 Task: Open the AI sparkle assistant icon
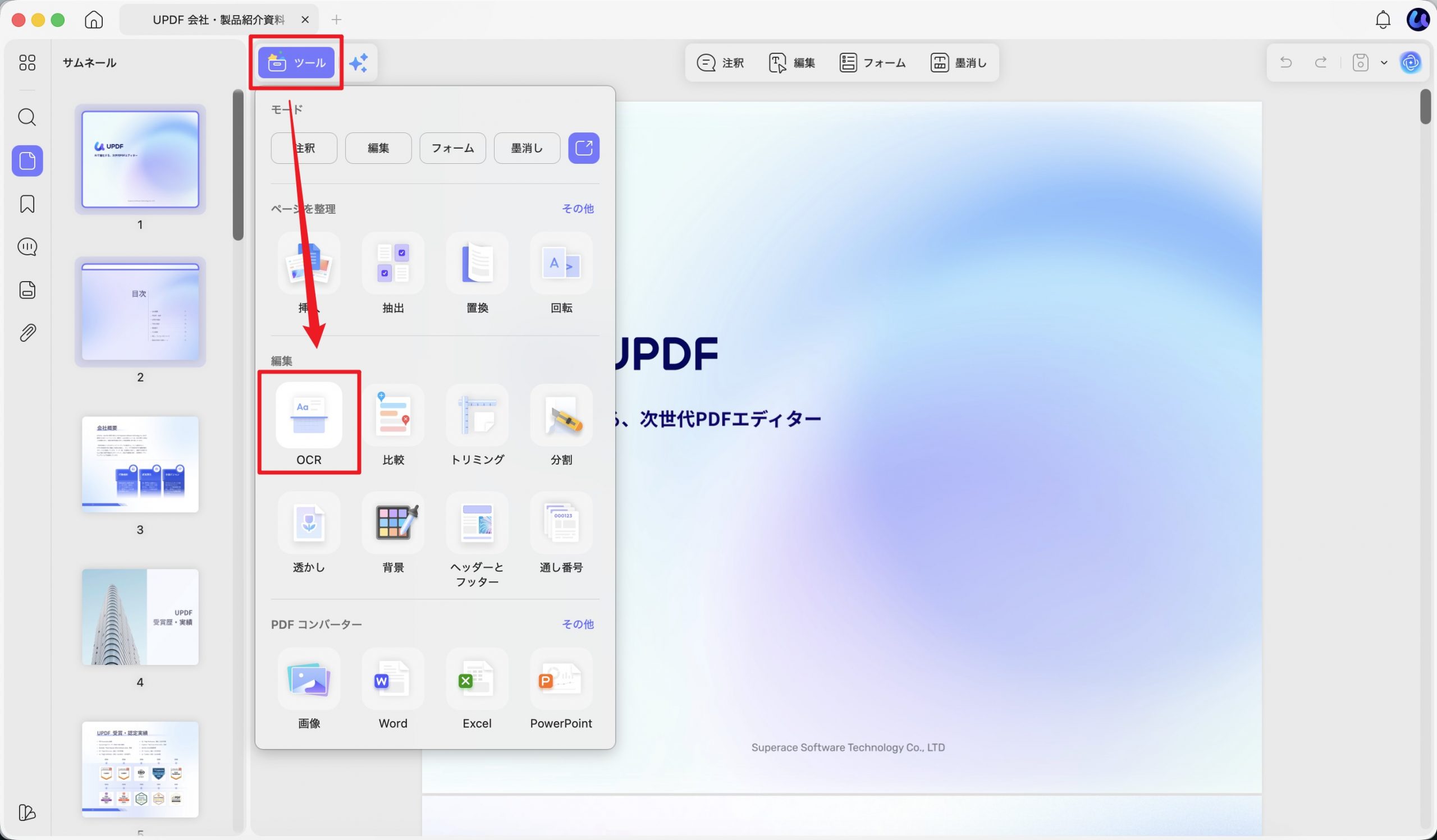[358, 63]
